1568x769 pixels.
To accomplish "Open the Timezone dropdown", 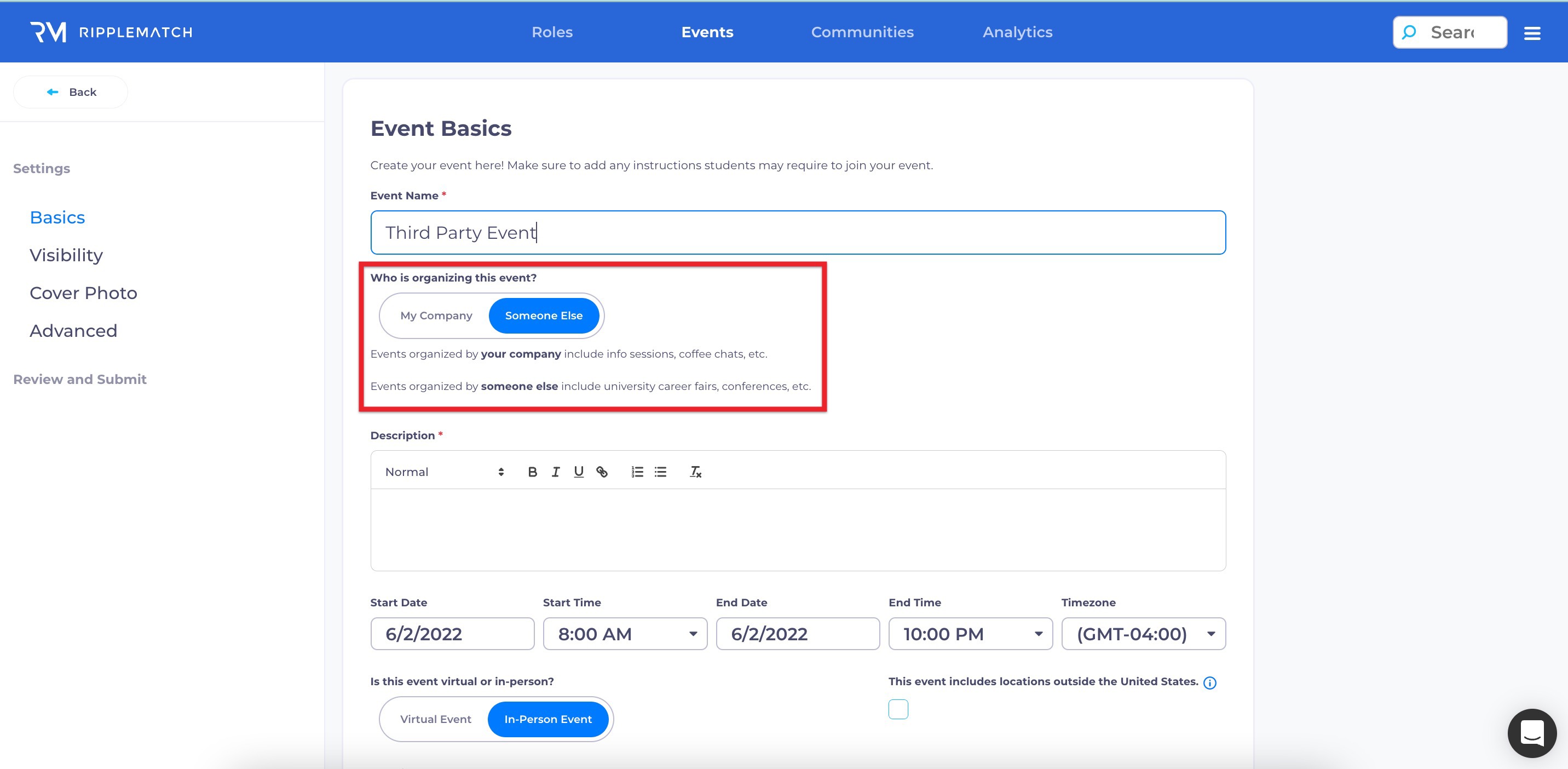I will pos(1143,634).
